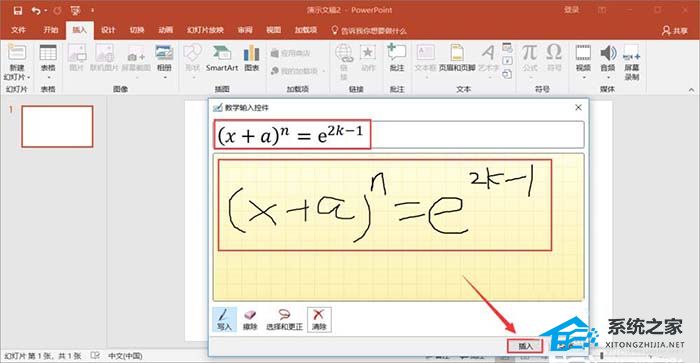Open the 视图 (View) tab
The image size is (700, 363).
[274, 30]
